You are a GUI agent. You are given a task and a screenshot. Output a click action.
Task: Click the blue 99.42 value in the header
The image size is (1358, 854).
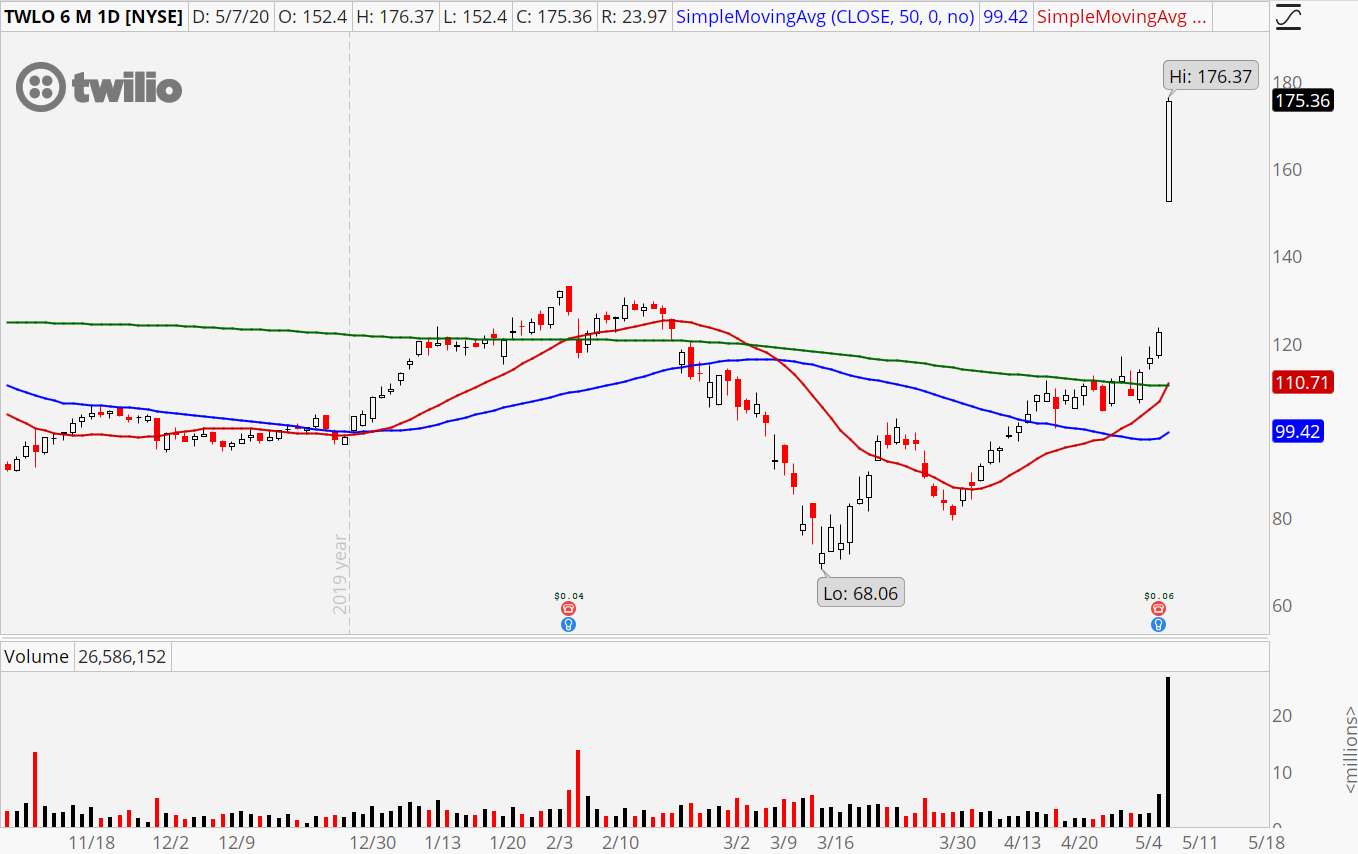[1005, 17]
